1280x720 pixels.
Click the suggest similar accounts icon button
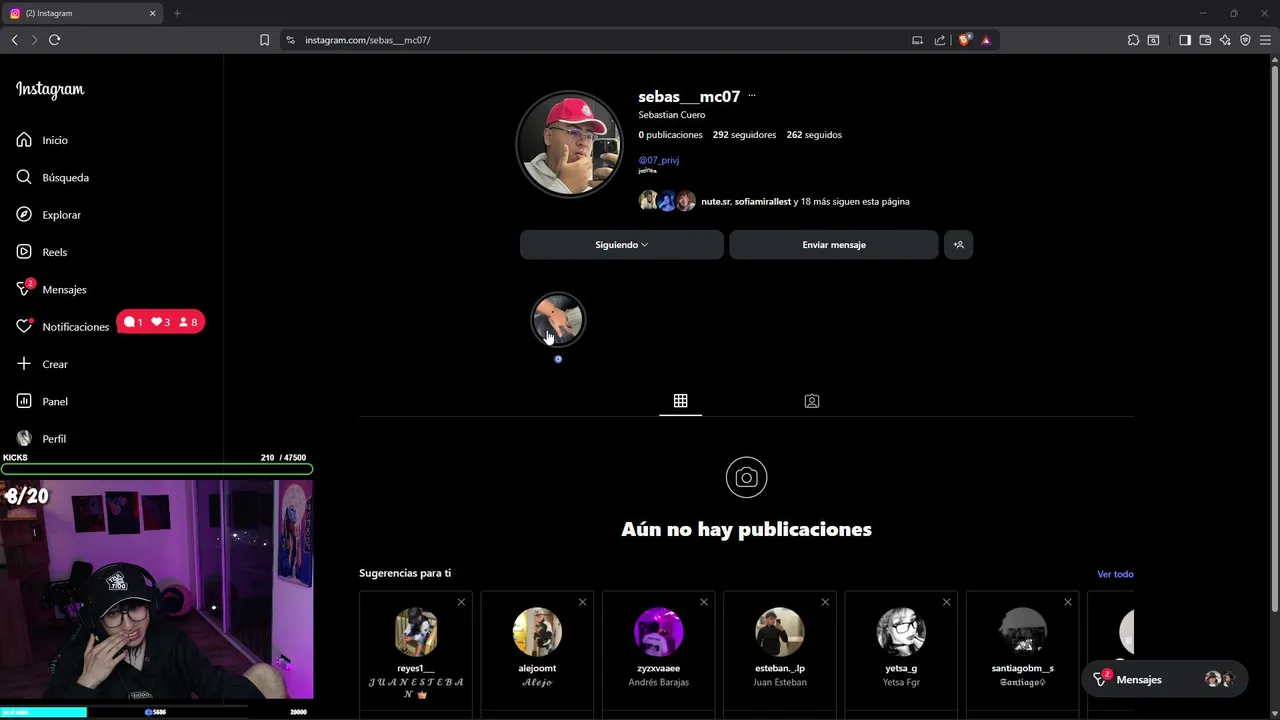point(958,245)
